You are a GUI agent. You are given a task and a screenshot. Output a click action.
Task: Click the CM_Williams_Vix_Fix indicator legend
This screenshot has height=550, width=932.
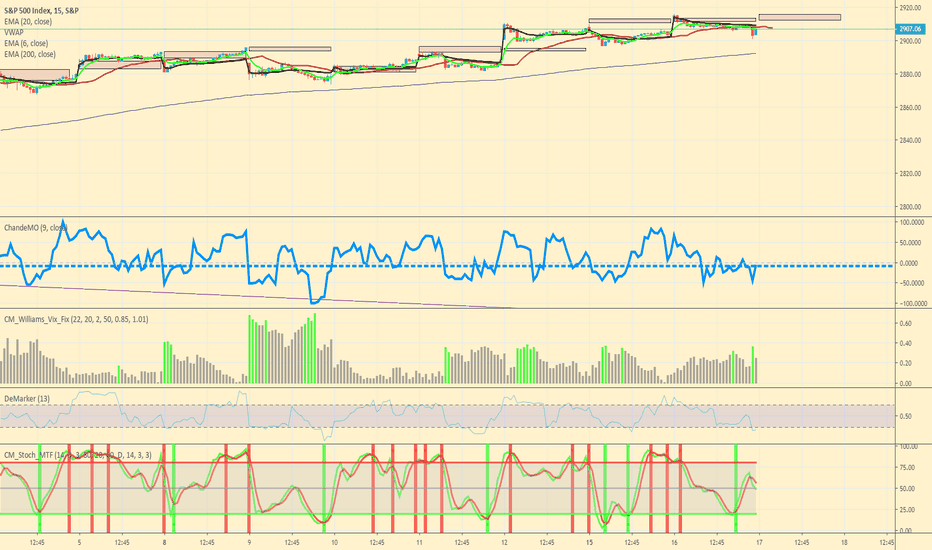pos(76,319)
